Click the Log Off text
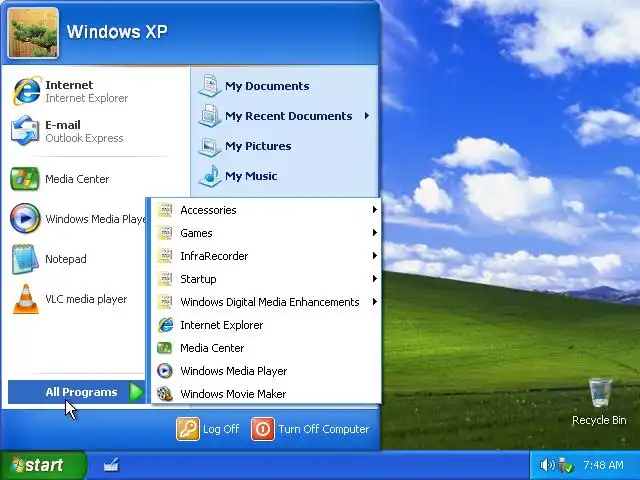 tap(221, 429)
